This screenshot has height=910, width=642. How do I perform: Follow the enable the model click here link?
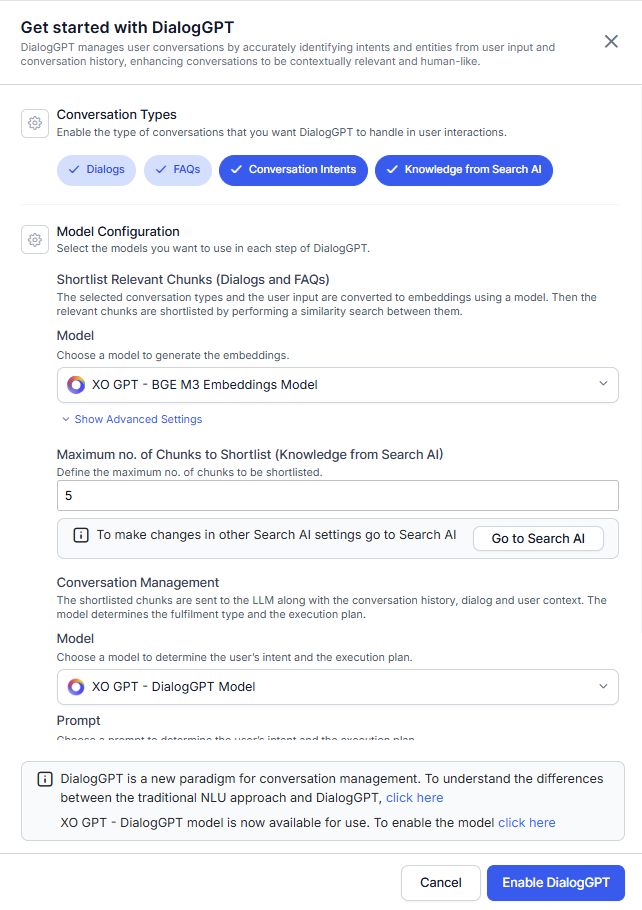click(526, 823)
